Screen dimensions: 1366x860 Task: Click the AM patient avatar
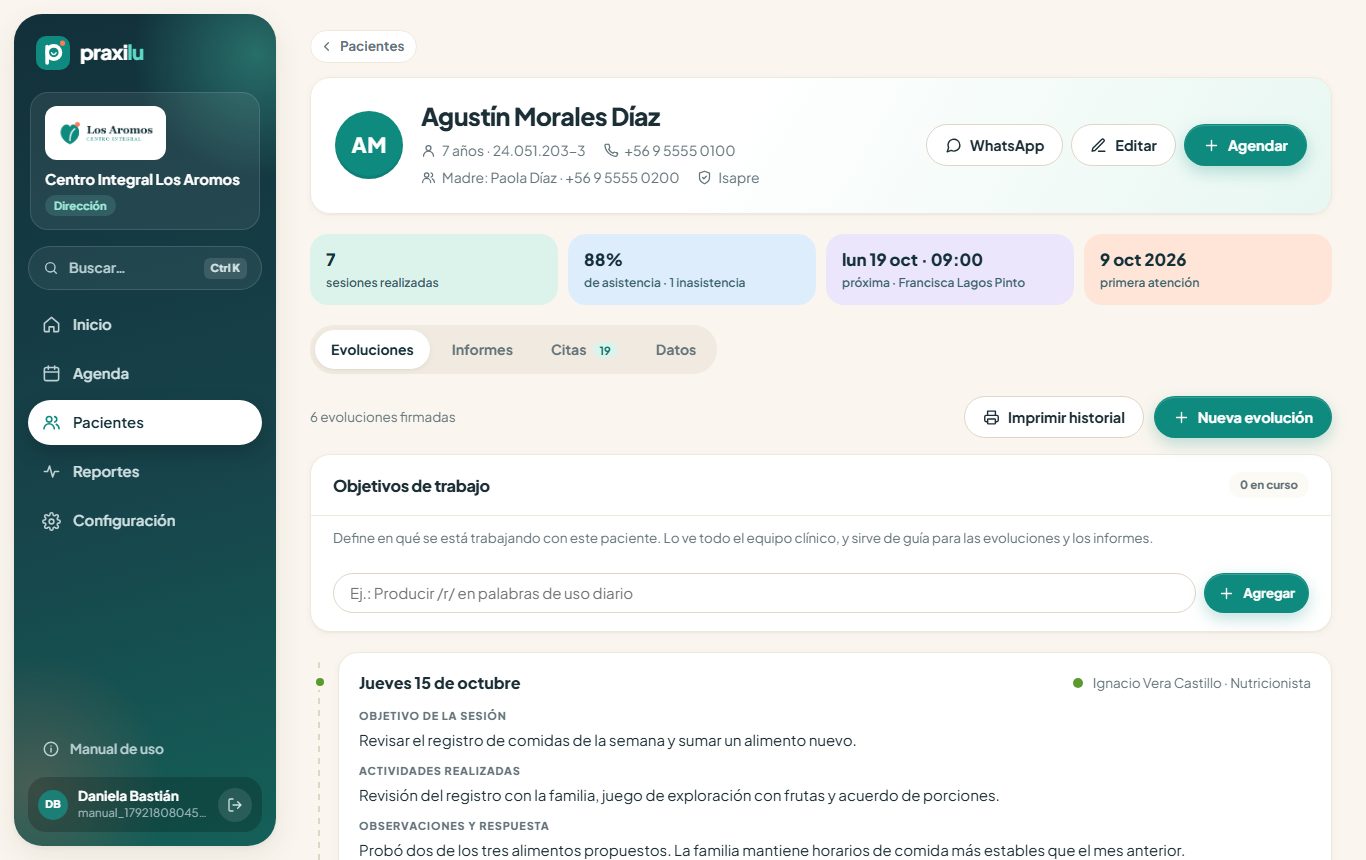(x=369, y=146)
